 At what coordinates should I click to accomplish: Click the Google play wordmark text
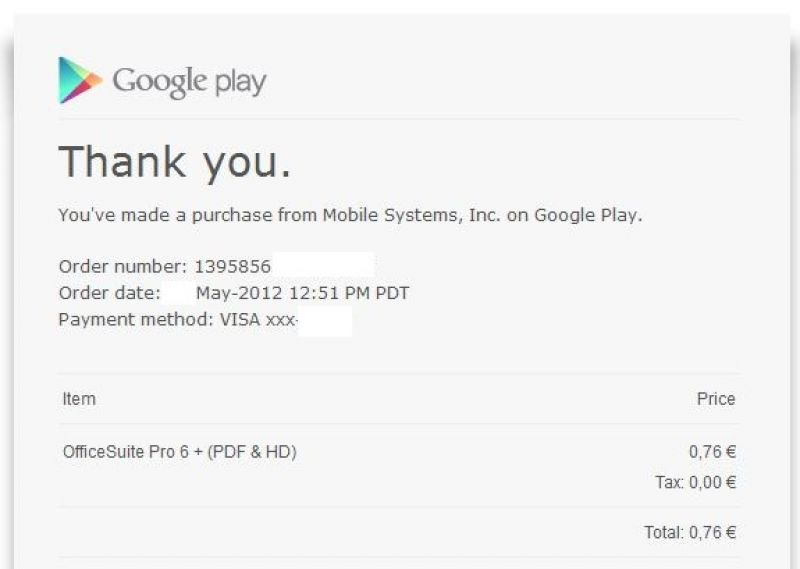click(189, 82)
